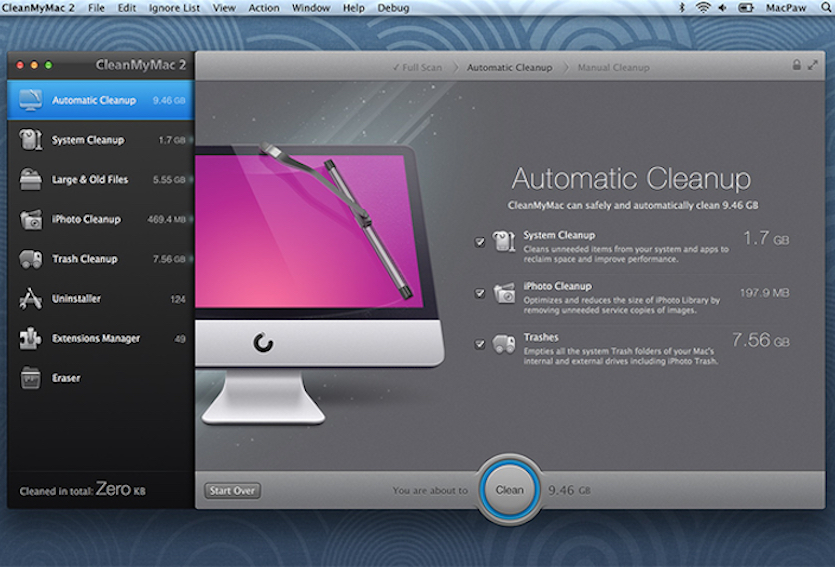Image resolution: width=835 pixels, height=567 pixels.
Task: Click the 124 Uninstaller count
Action: 178,299
